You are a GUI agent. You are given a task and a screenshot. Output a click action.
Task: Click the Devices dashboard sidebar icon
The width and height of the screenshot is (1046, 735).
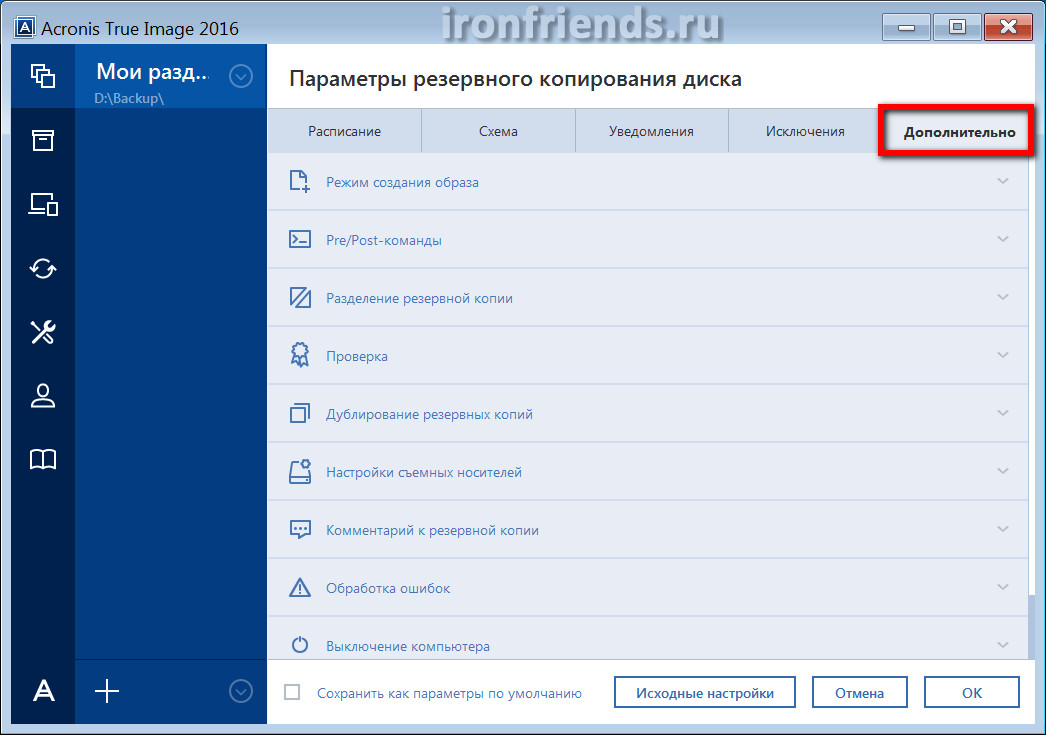tap(42, 204)
